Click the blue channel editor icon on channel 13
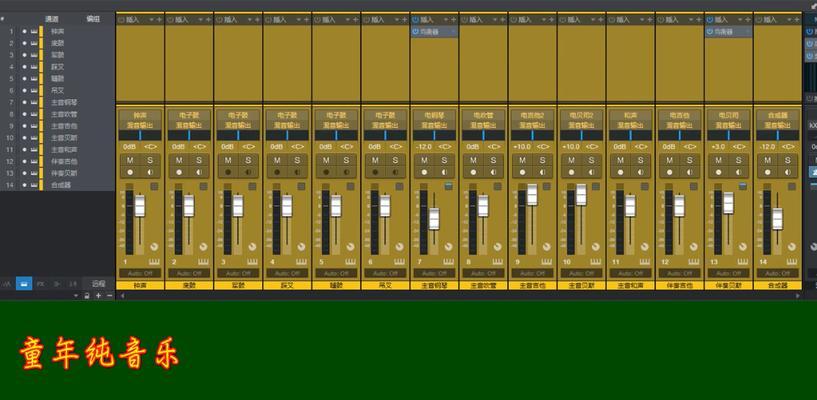 pyautogui.click(x=743, y=186)
